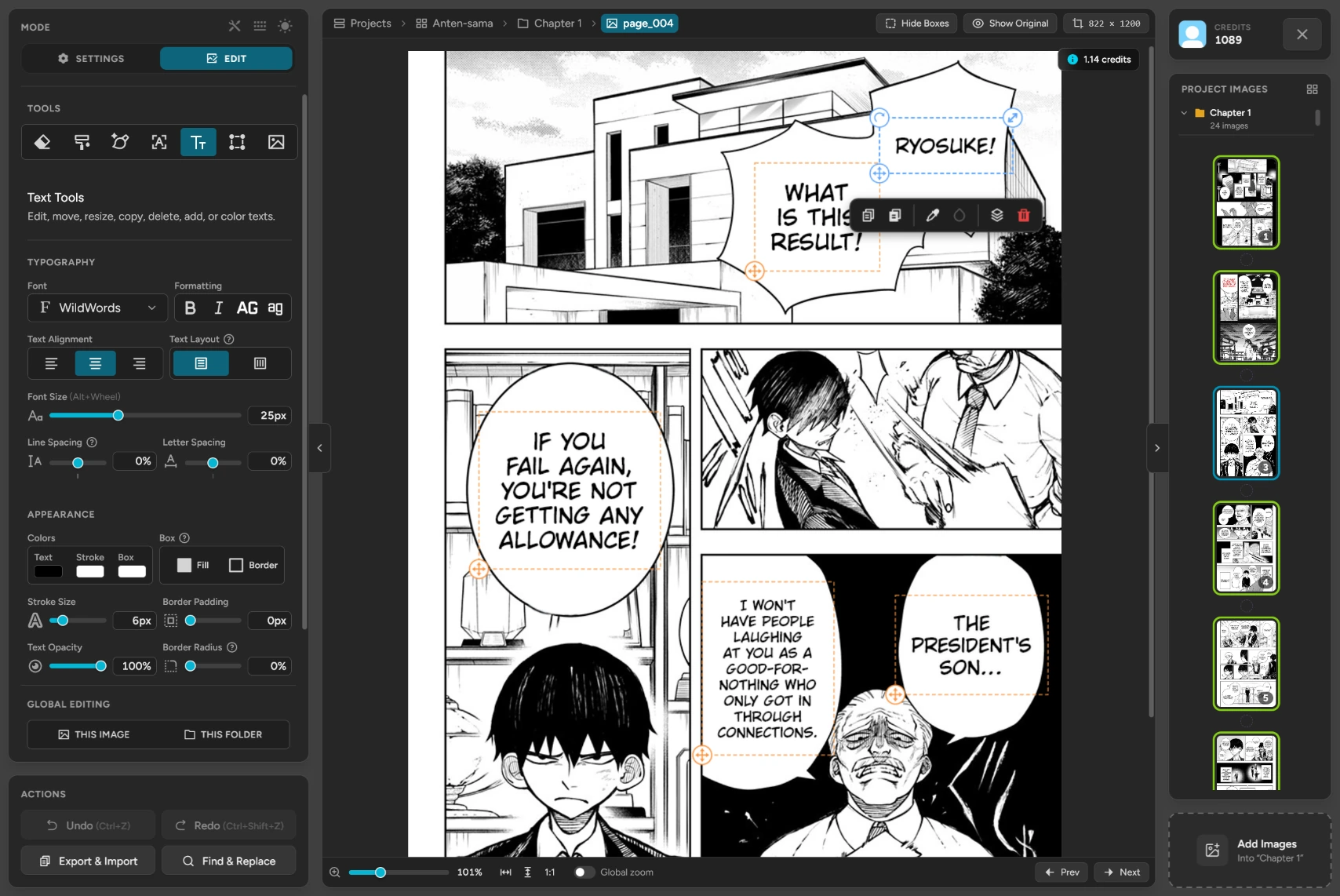Select the Eraser tool
1340x896 pixels.
[x=42, y=142]
